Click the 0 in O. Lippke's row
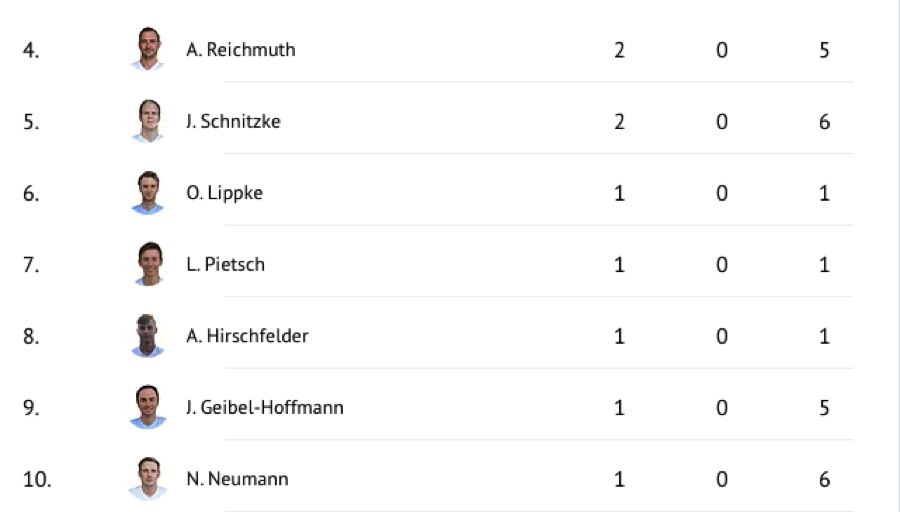Image resolution: width=900 pixels, height=512 pixels. click(722, 193)
